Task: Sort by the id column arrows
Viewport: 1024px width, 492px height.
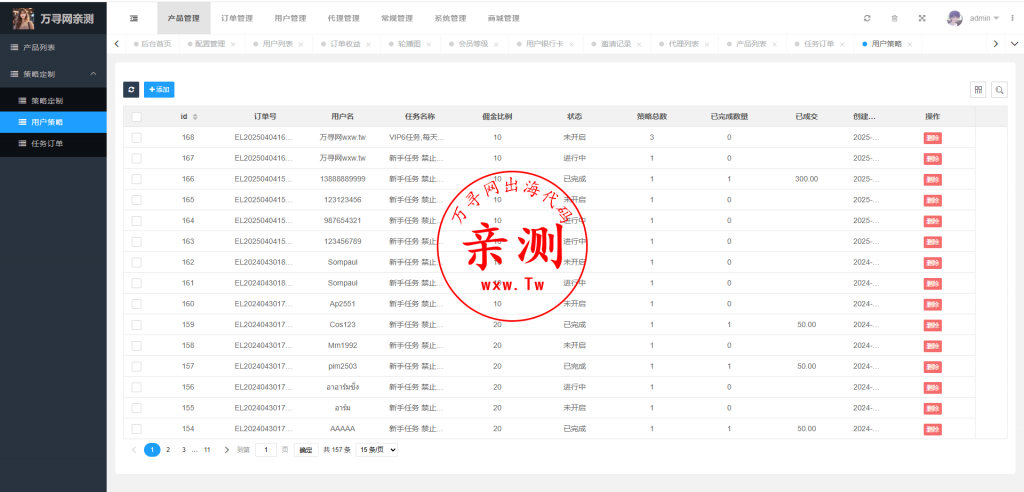Action: (195, 117)
